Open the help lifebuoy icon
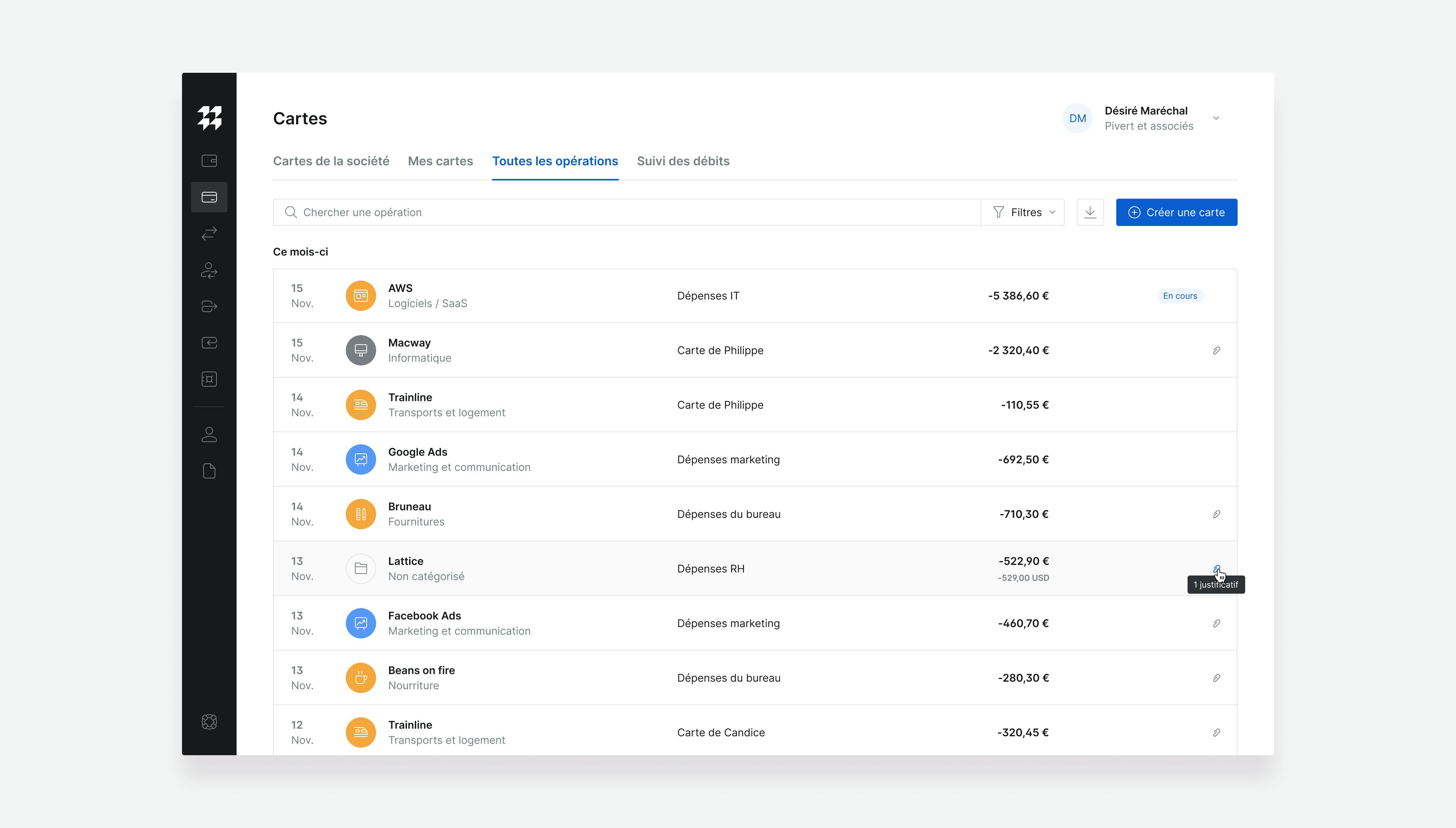 209,722
